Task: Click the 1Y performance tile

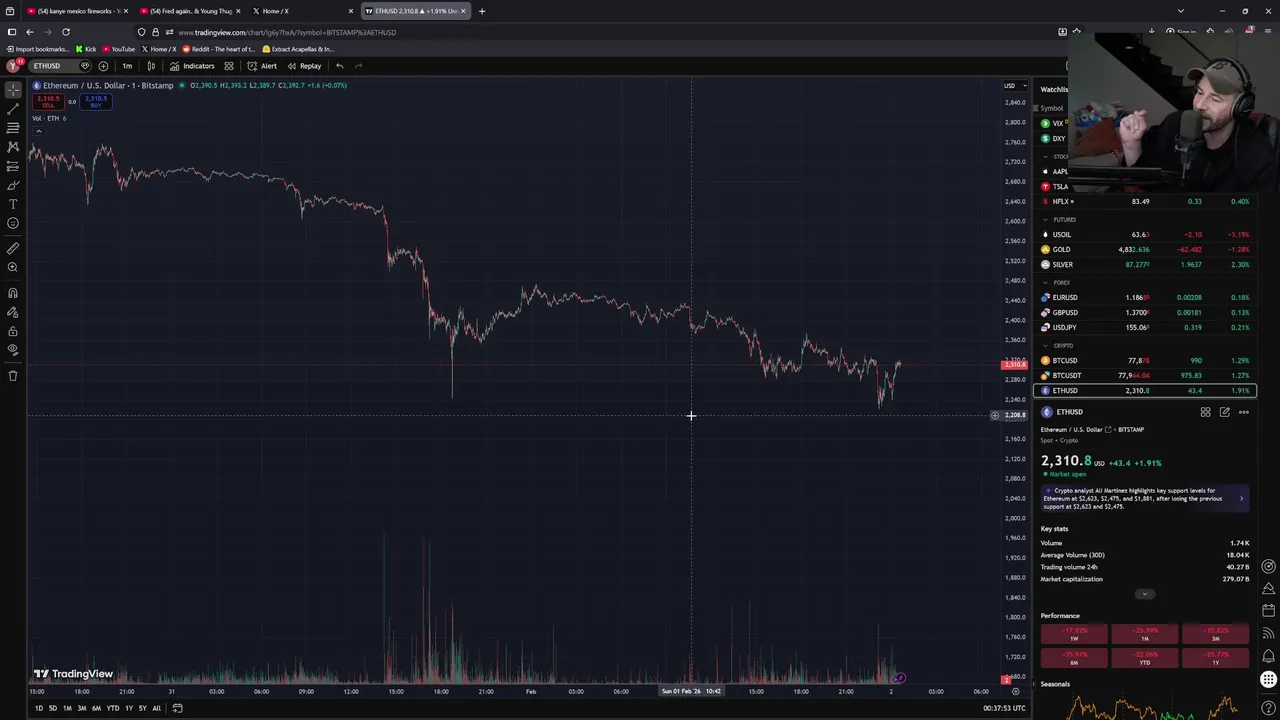Action: click(x=1215, y=658)
